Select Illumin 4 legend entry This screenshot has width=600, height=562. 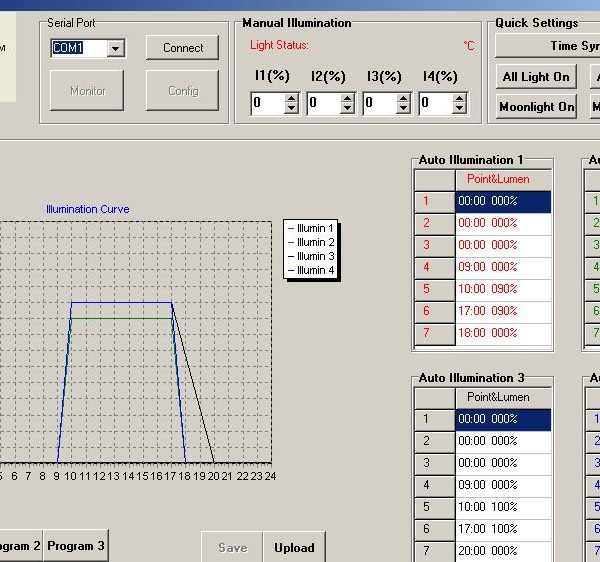pyautogui.click(x=311, y=270)
